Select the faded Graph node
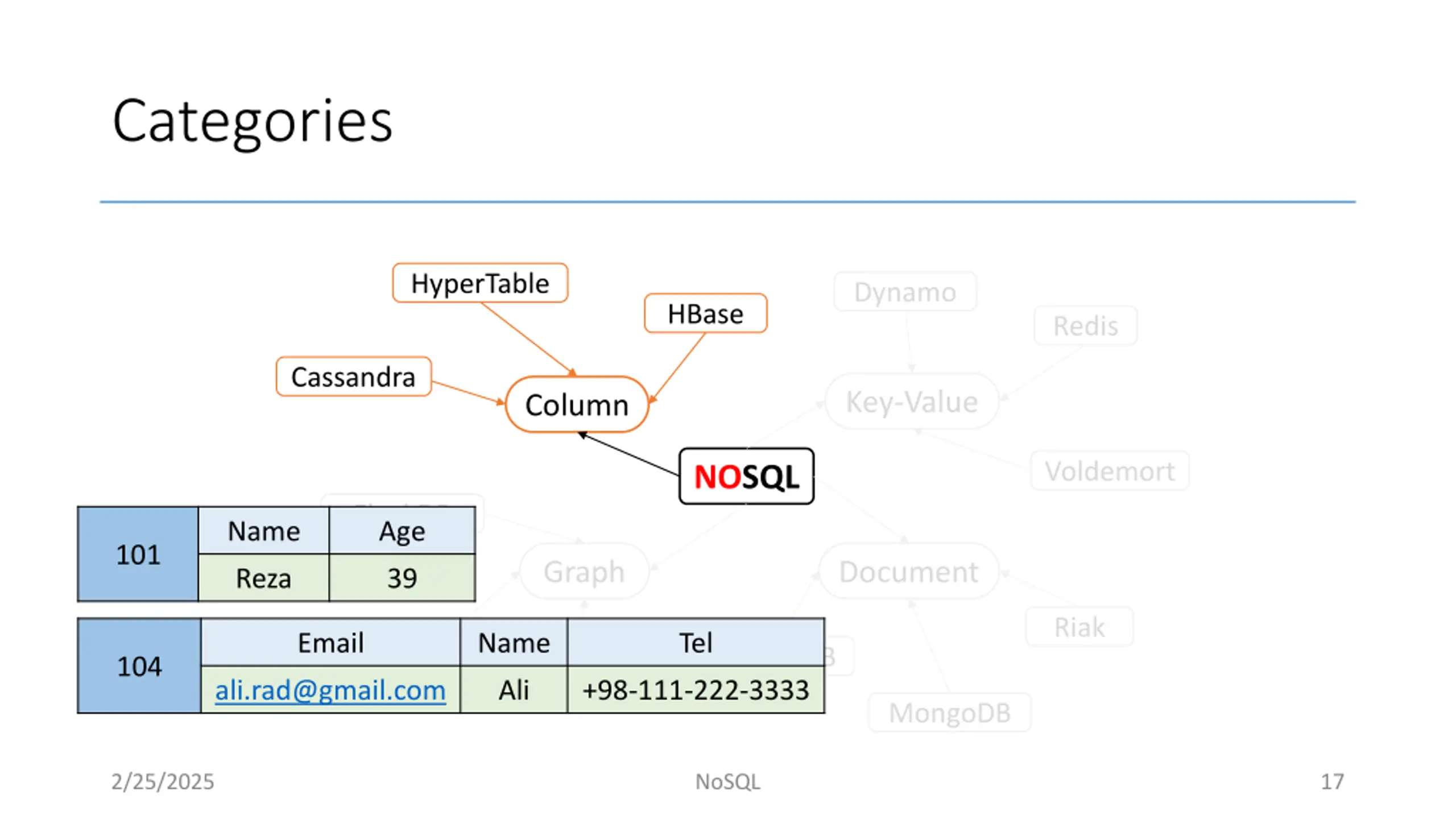The image size is (1456, 819). click(x=584, y=571)
